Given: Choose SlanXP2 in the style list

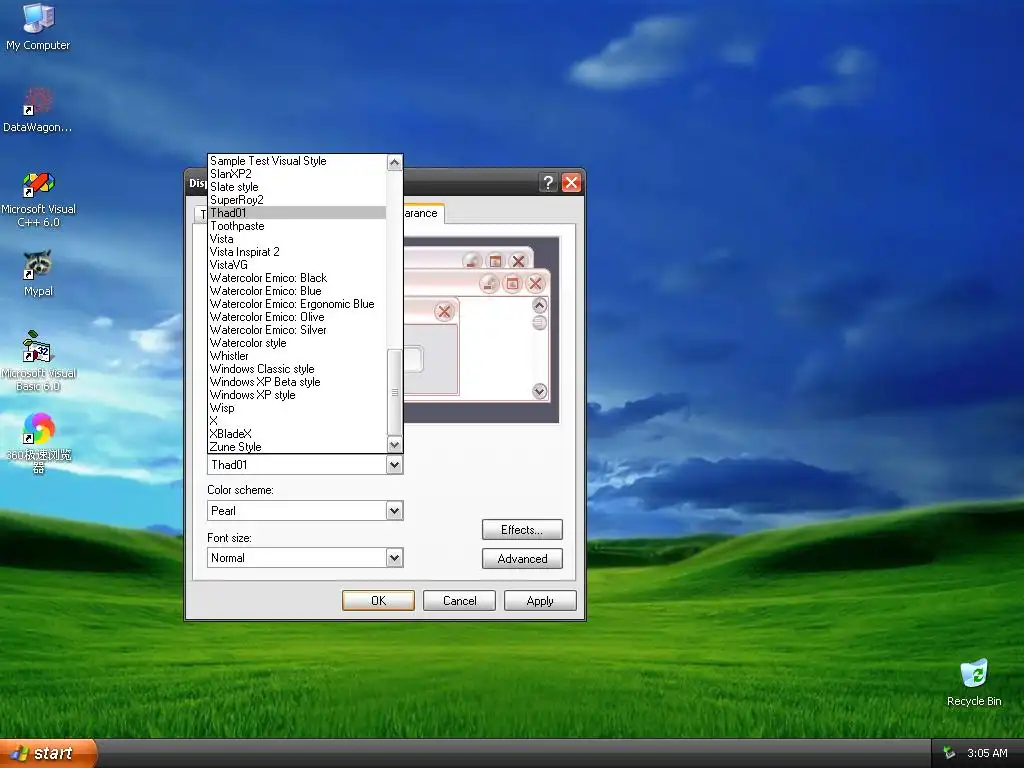Looking at the screenshot, I should click(x=297, y=174).
